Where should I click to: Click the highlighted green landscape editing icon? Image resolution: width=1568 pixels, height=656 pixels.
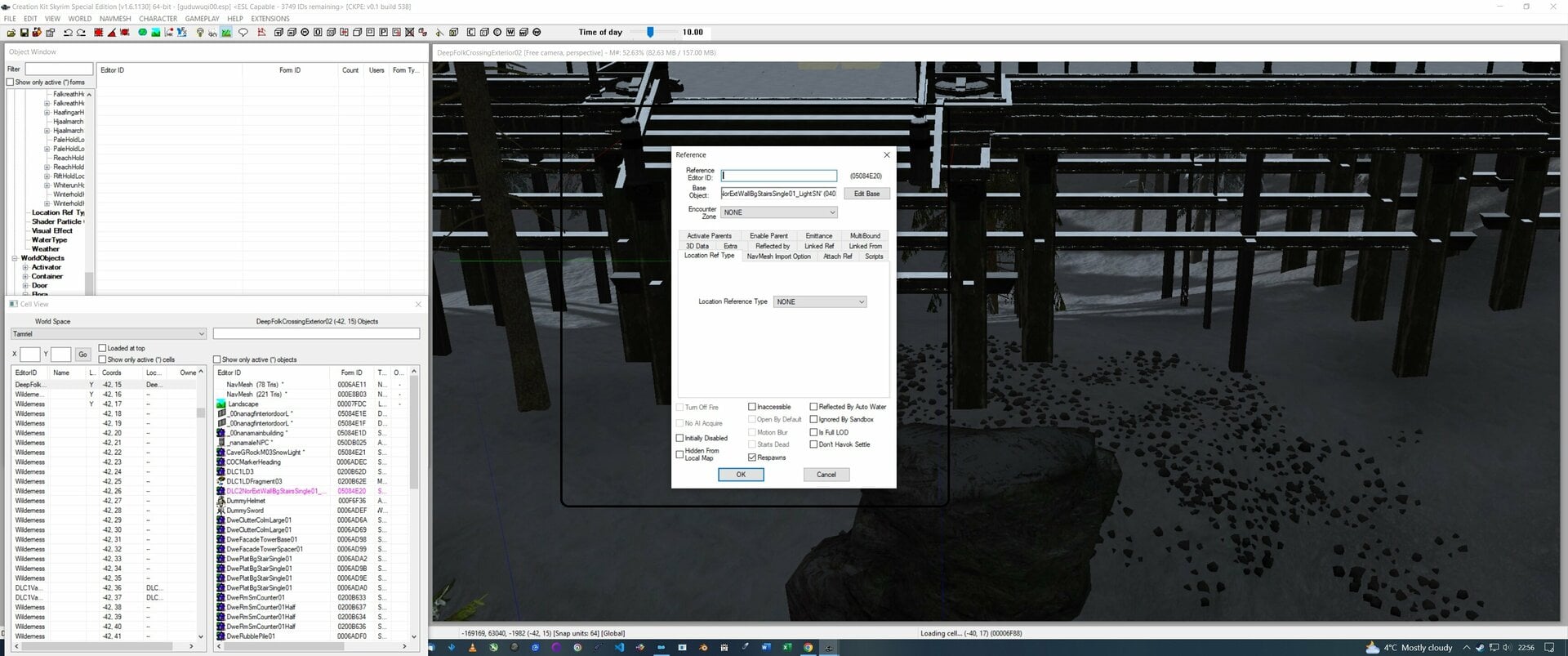pos(226,33)
